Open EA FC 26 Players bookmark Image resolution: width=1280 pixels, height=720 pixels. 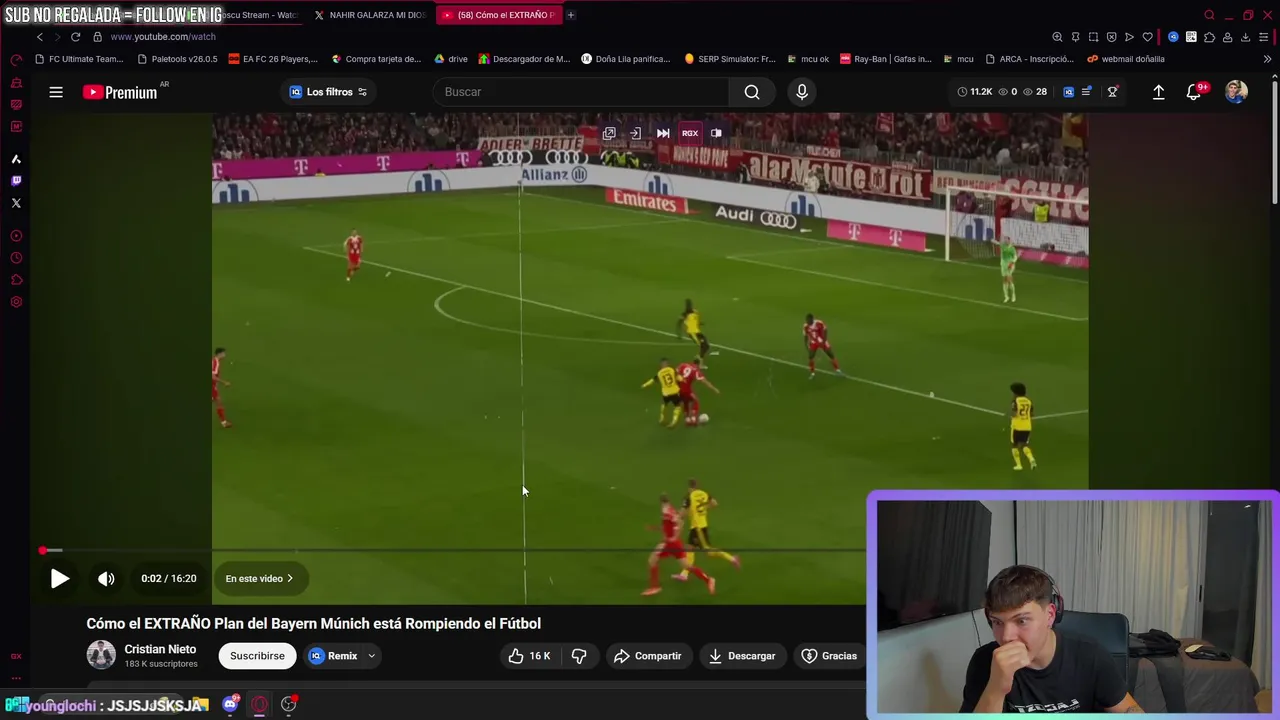click(273, 59)
